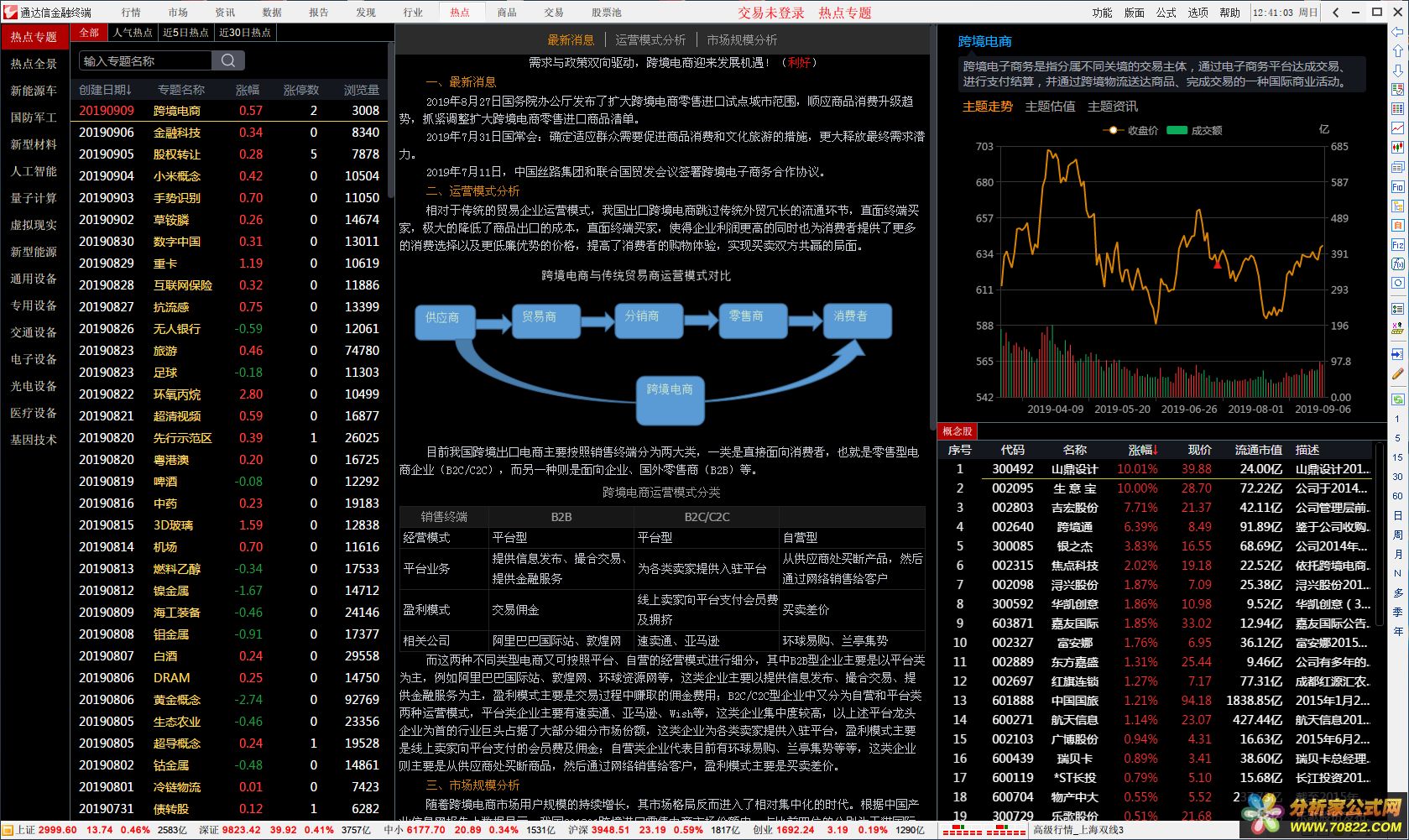This screenshot has height=840, width=1409.
Task: Click the green refresh icon in right toolbar
Action: (x=1397, y=399)
